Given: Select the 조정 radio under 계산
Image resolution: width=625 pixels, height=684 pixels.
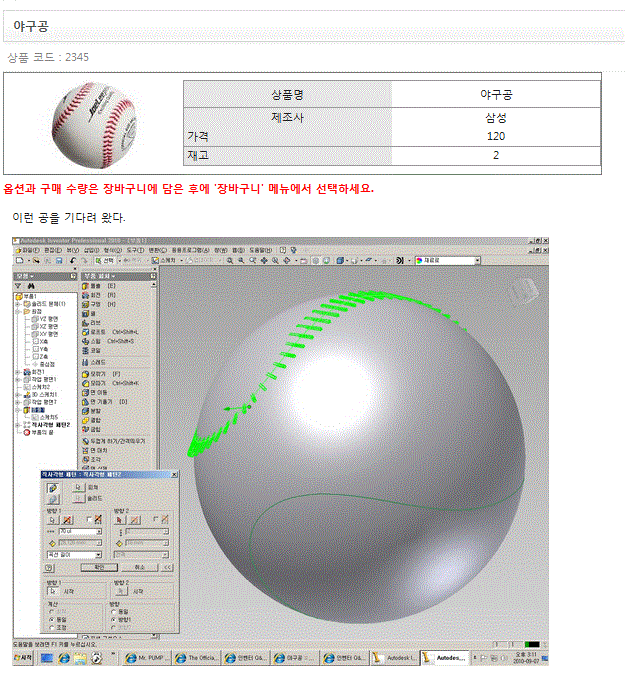Looking at the screenshot, I should pyautogui.click(x=52, y=627).
